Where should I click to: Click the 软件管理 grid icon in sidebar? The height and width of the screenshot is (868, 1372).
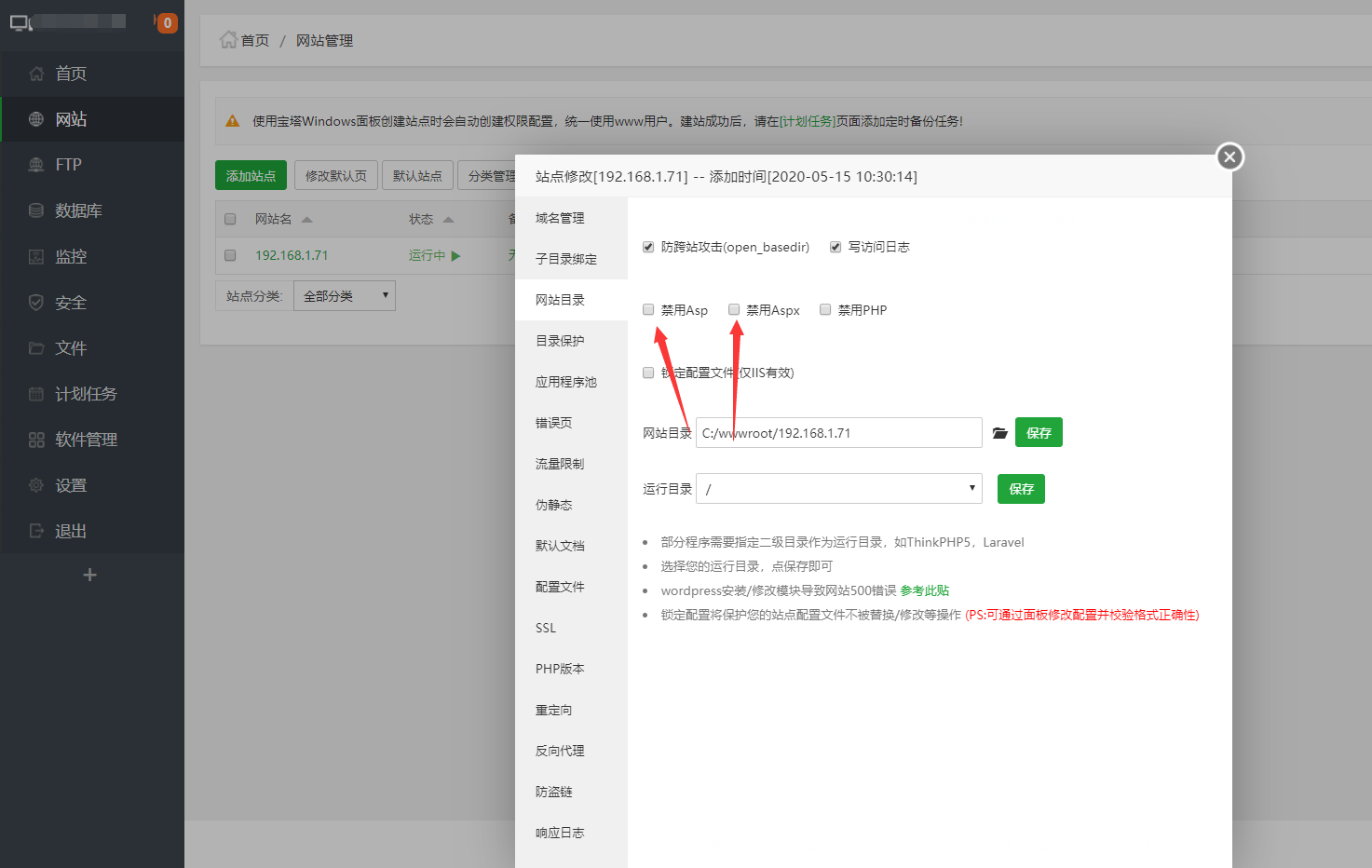(36, 440)
